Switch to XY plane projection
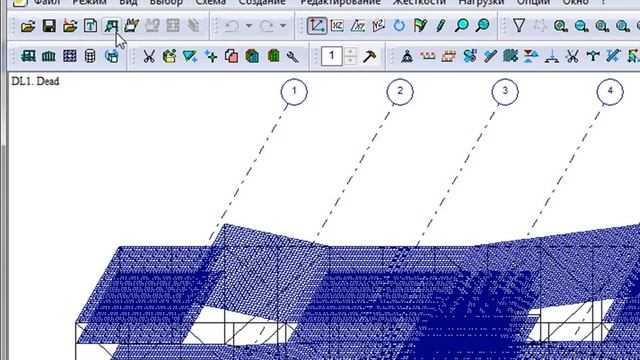This screenshot has width=640, height=360. (x=358, y=26)
